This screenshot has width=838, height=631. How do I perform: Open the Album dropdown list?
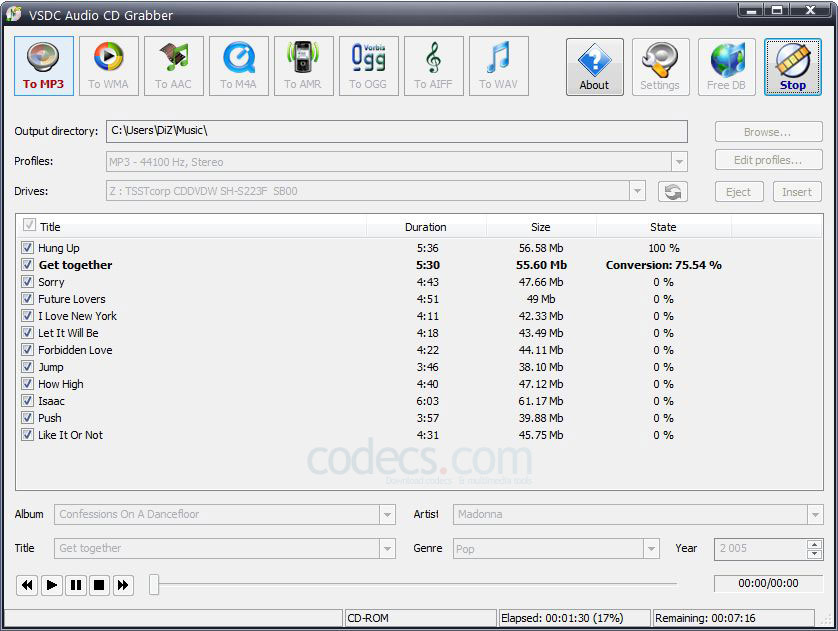(387, 515)
